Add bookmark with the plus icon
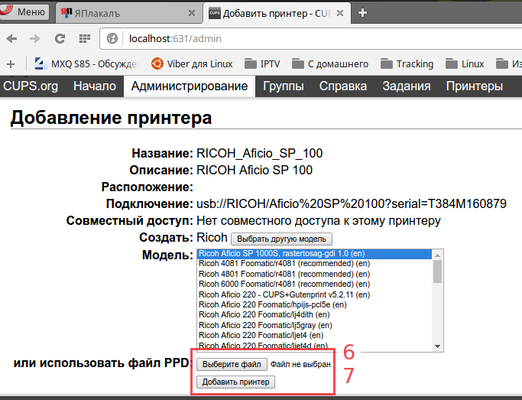This screenshot has width=522, height=400. (x=11, y=64)
